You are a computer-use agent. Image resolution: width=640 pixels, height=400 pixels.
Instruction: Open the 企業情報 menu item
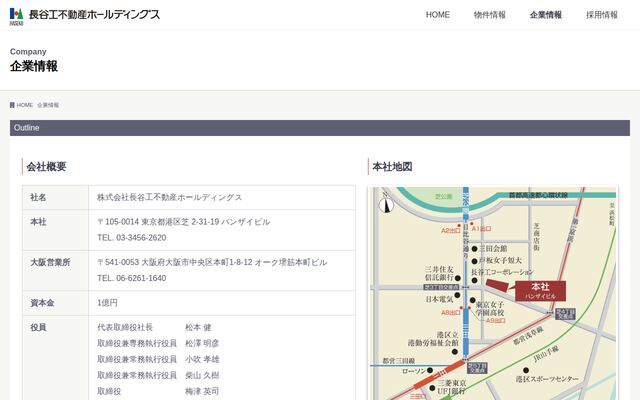(546, 15)
